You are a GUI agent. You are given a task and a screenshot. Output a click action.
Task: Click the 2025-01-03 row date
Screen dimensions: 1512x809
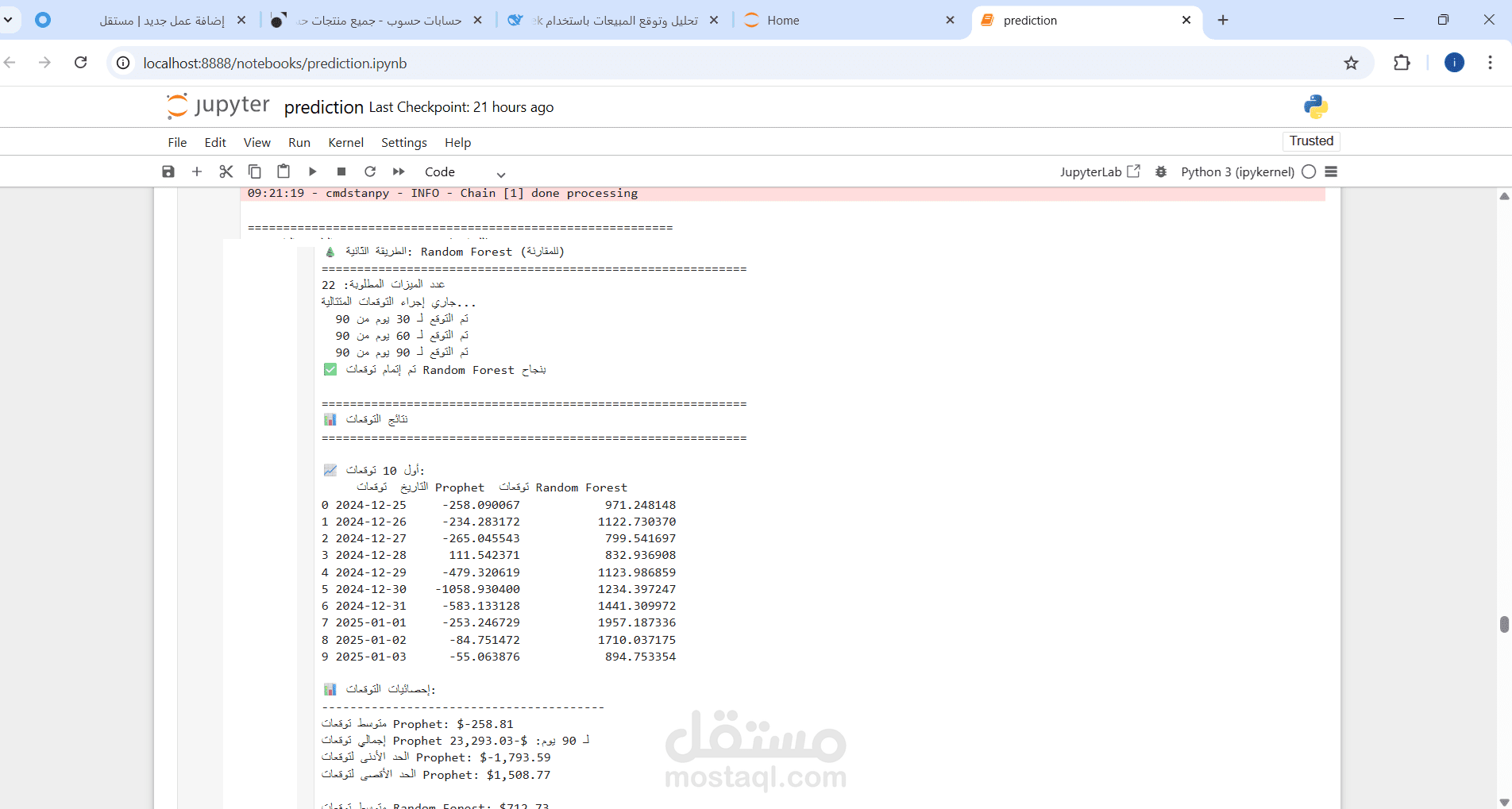(x=371, y=657)
